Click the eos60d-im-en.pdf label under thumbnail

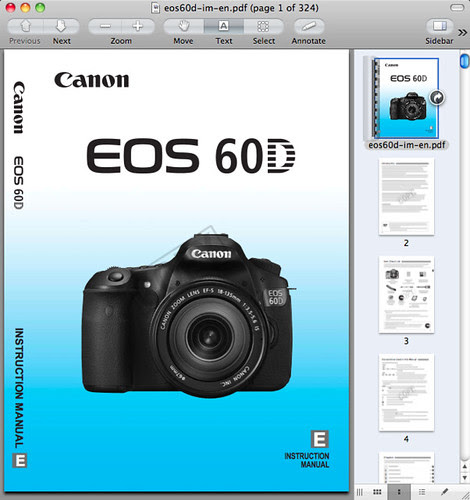coord(406,145)
